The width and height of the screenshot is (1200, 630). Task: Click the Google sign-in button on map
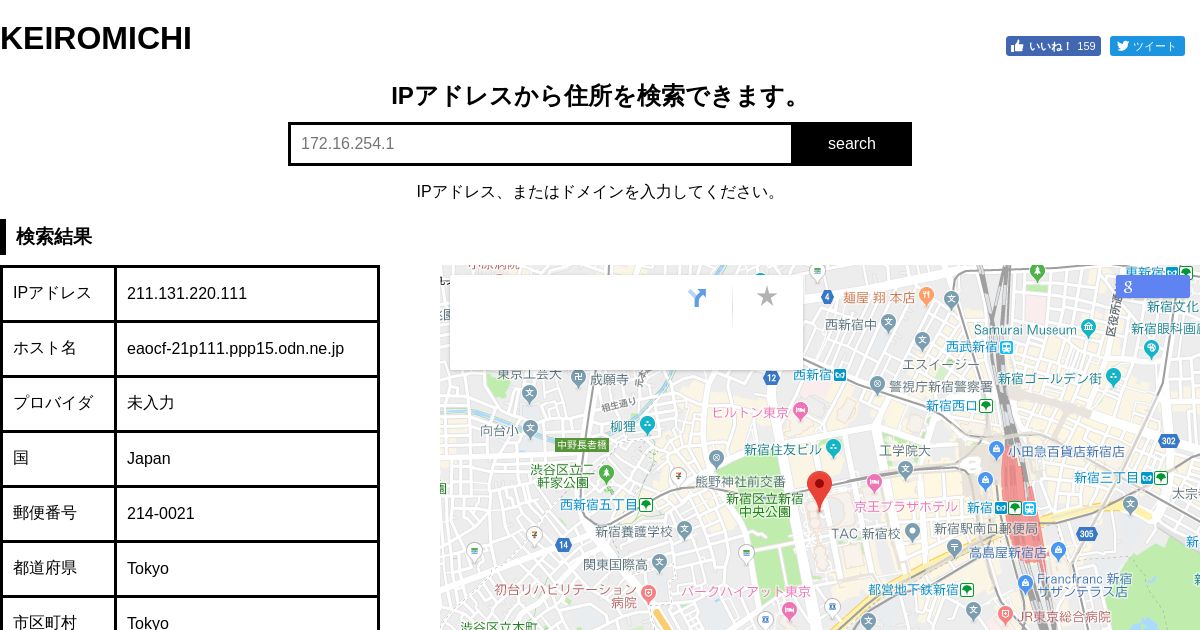click(x=1153, y=286)
